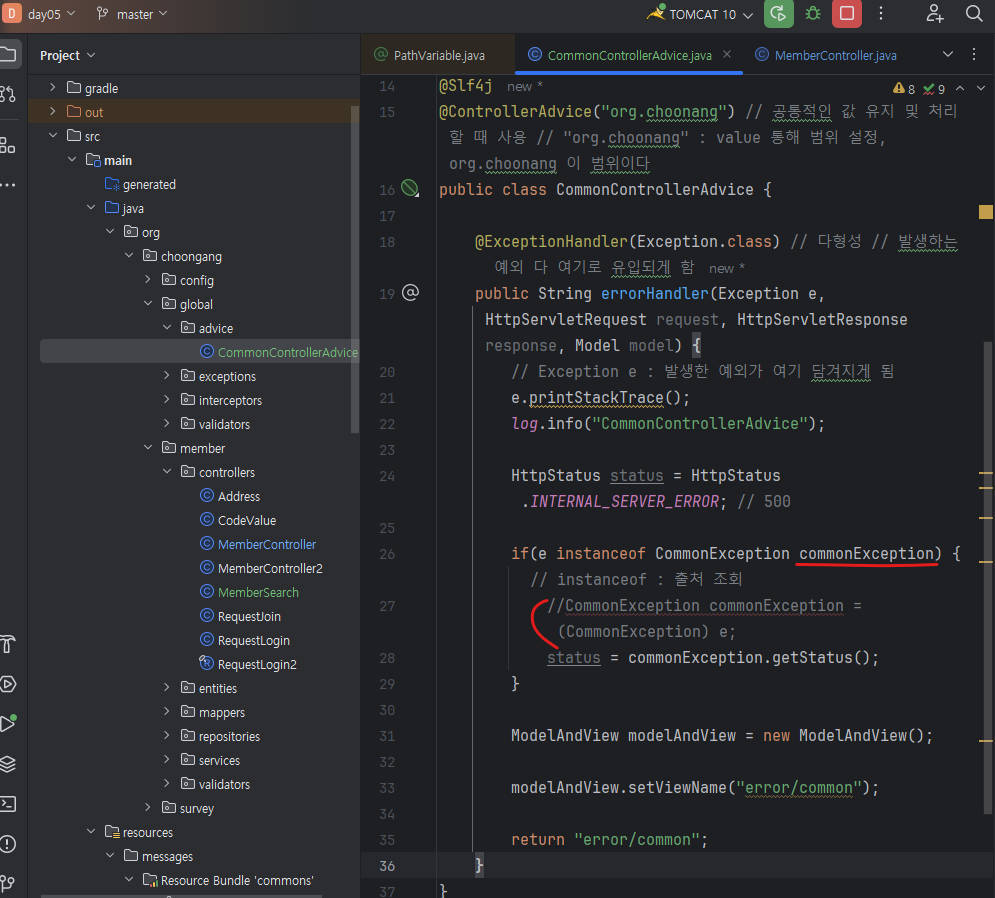Select MemberController2 class in tree

[270, 568]
